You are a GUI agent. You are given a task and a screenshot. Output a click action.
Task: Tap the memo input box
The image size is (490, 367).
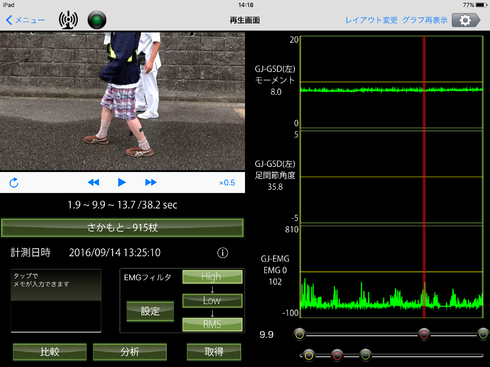tap(56, 301)
